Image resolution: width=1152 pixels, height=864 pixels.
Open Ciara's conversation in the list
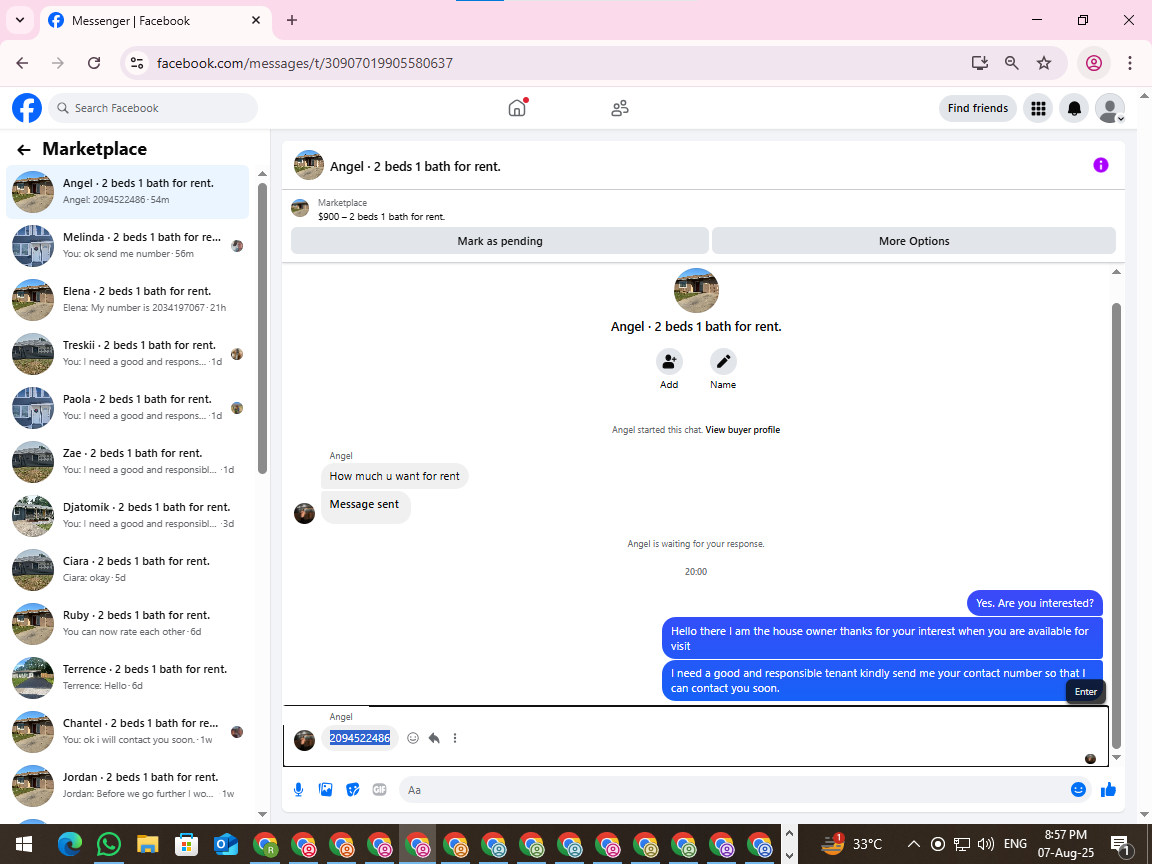click(x=127, y=569)
